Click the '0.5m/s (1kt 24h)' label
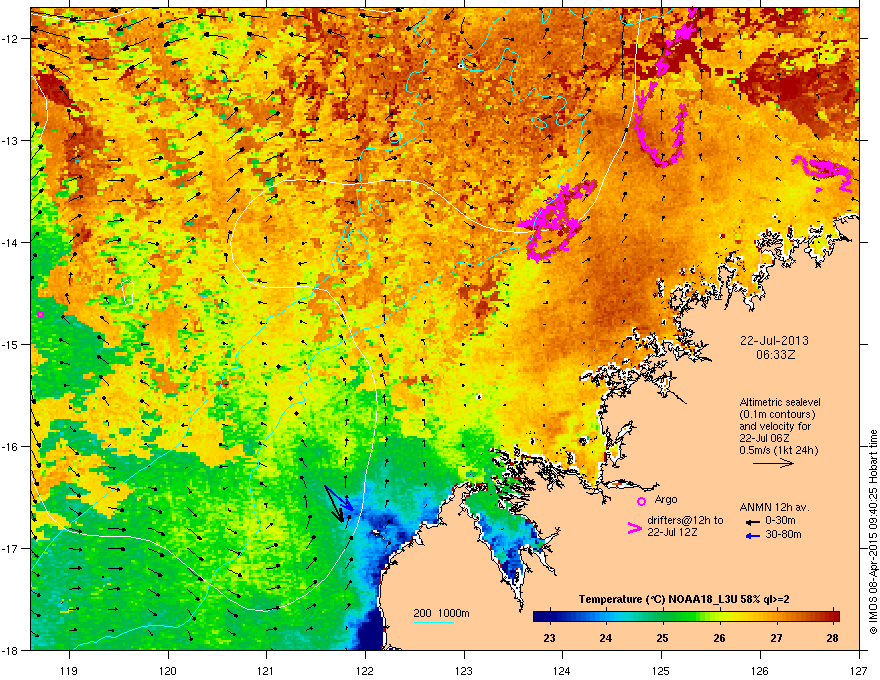 [778, 450]
